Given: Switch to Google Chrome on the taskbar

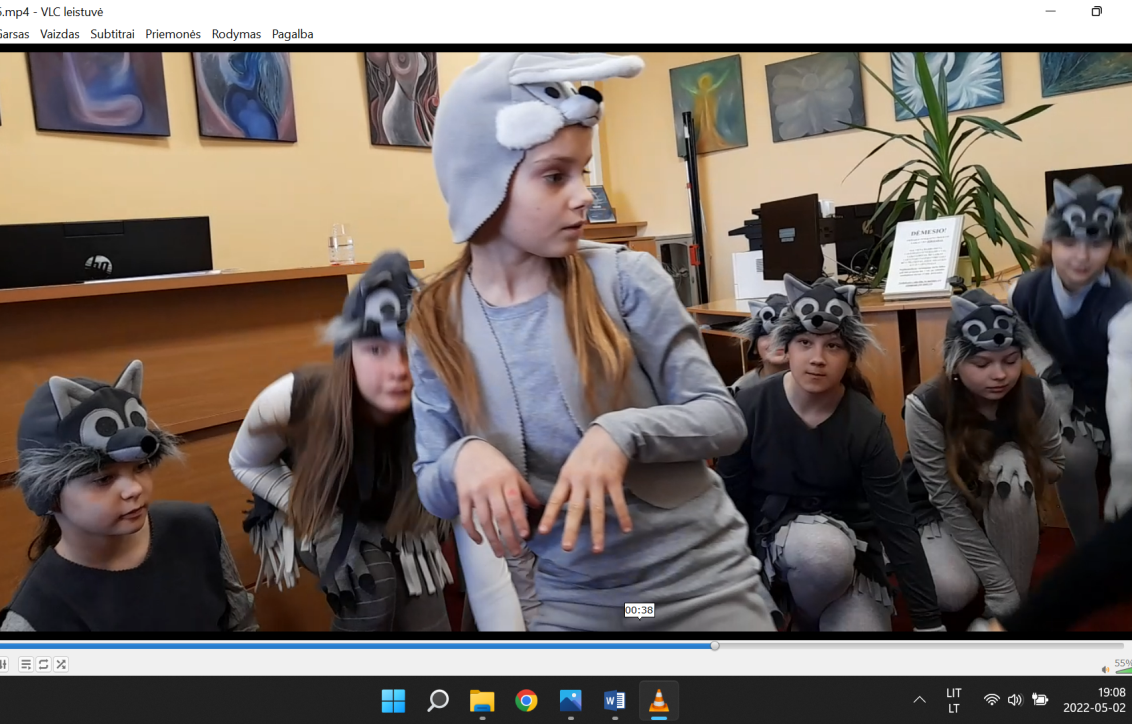Looking at the screenshot, I should point(526,700).
